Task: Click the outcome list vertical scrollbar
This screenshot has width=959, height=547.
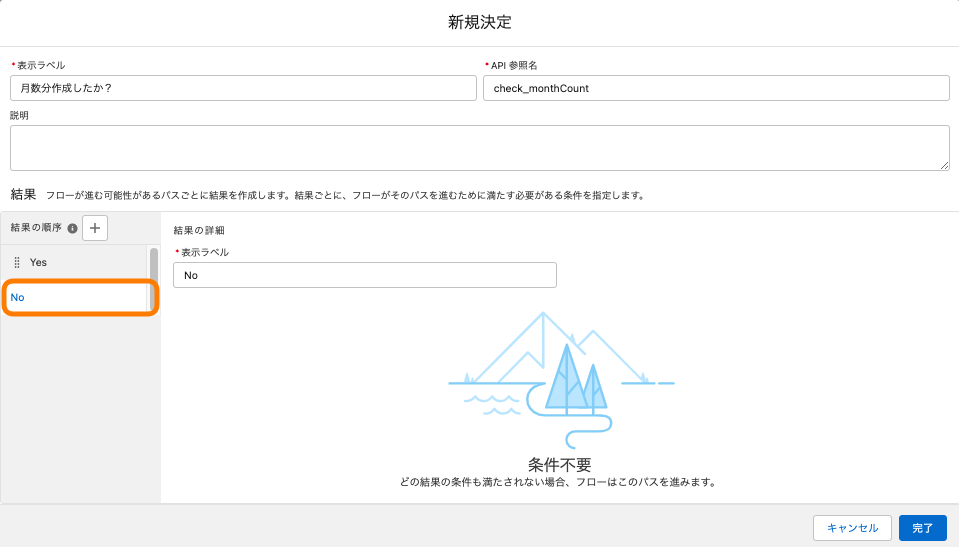Action: click(x=154, y=278)
